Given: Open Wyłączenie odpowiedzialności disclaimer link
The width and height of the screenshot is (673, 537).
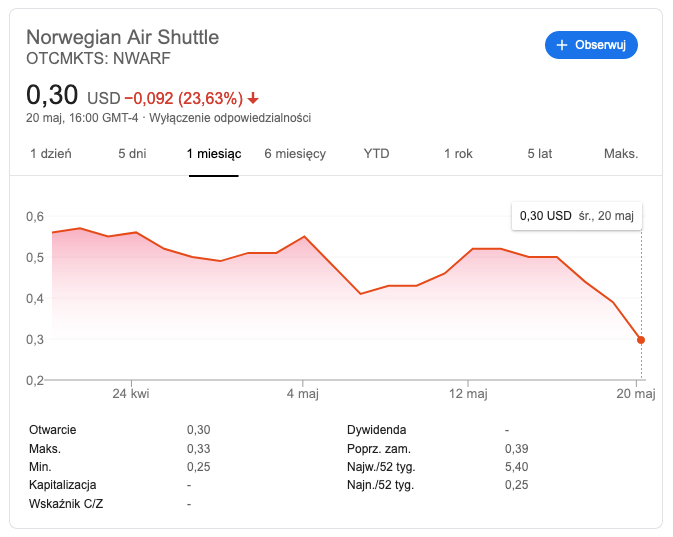Looking at the screenshot, I should tap(230, 118).
